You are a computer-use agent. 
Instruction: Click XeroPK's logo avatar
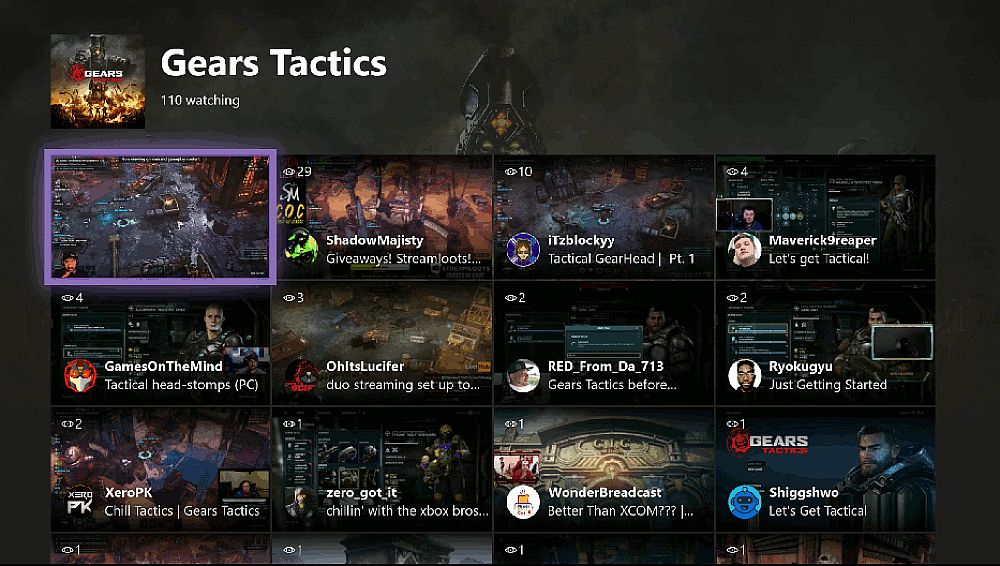pos(80,502)
